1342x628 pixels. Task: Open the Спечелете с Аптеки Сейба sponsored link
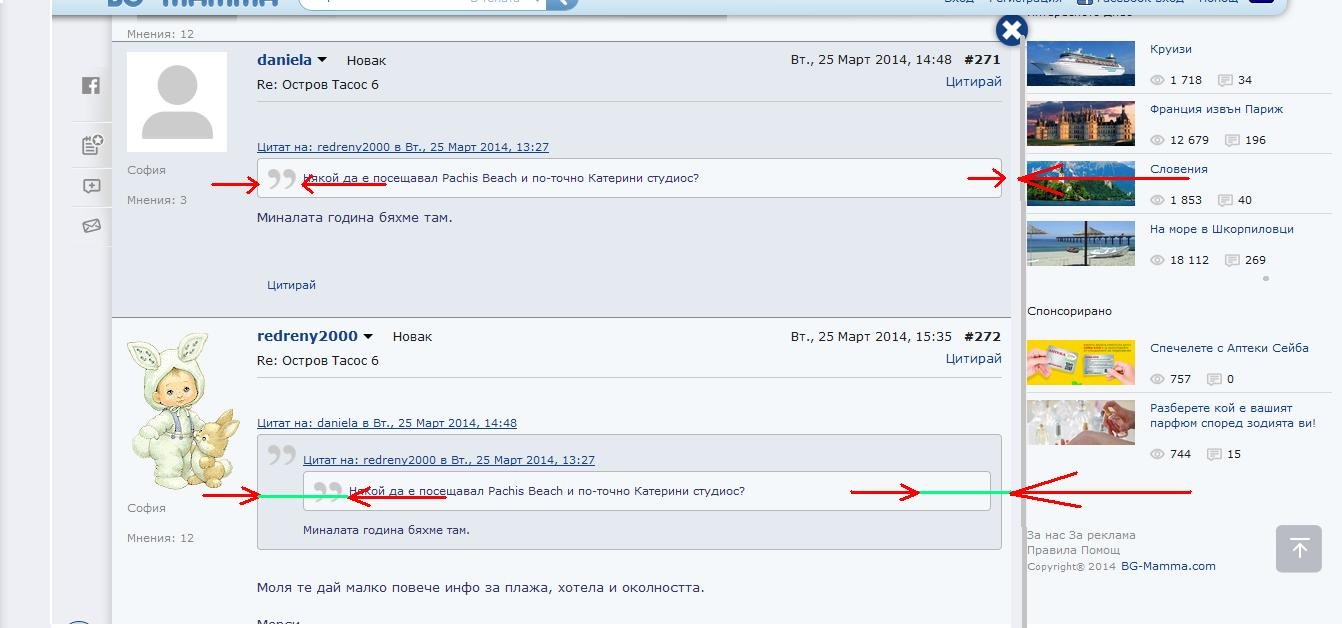coord(1229,348)
